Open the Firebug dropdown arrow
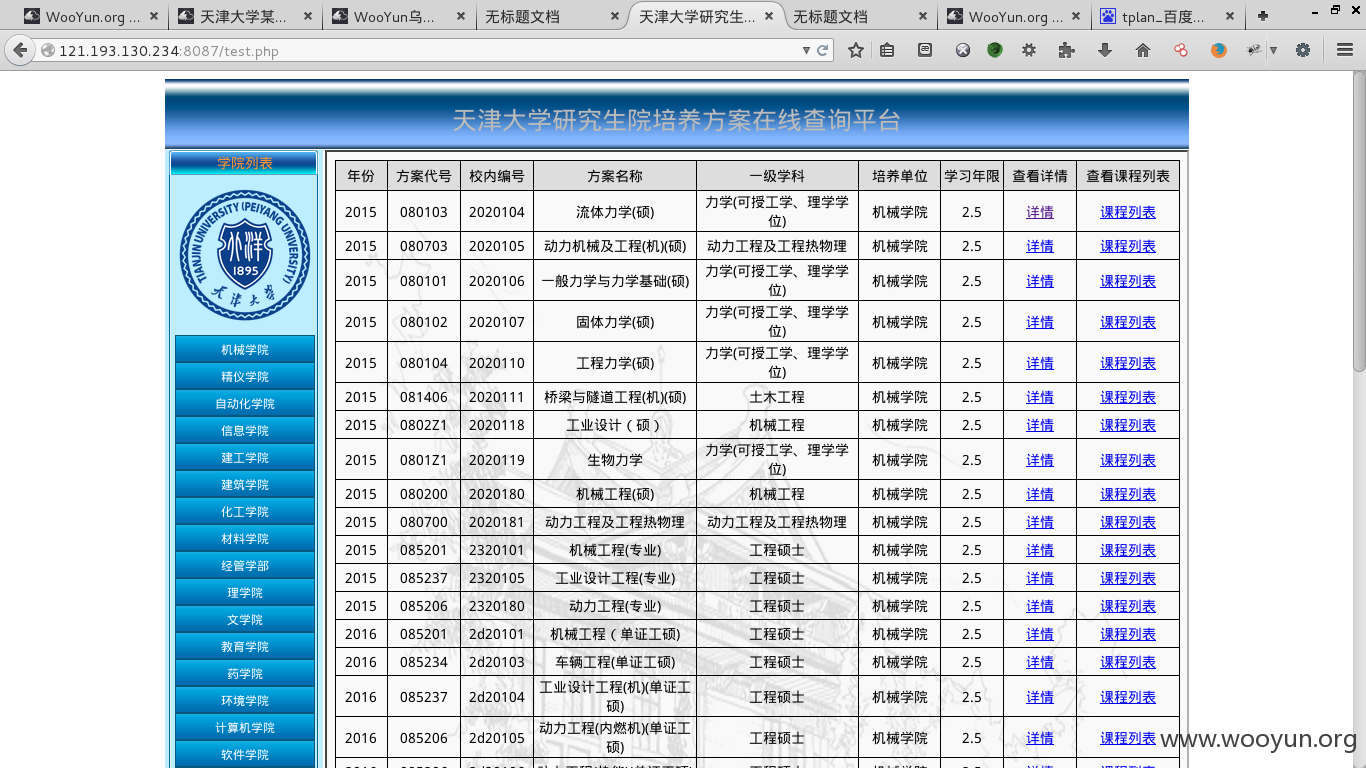Viewport: 1366px width, 768px height. (1273, 50)
